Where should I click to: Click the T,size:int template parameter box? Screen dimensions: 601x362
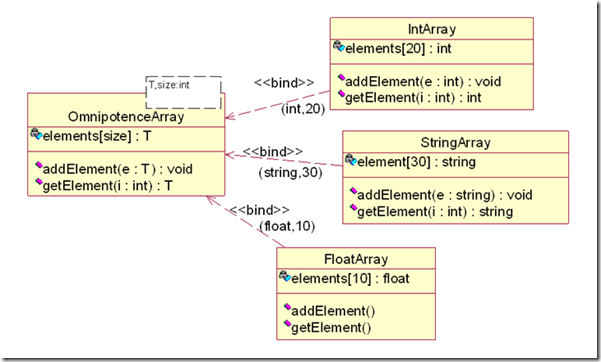click(184, 92)
